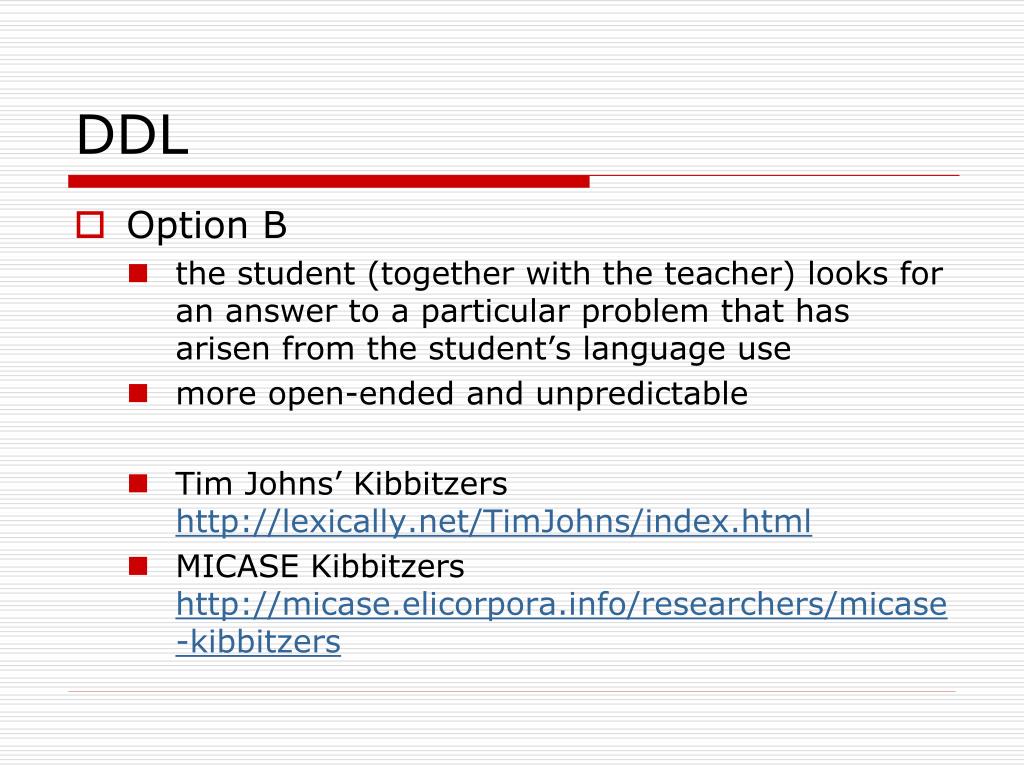Click the thin gray line at slide bottom
1024x768 pixels.
point(512,691)
